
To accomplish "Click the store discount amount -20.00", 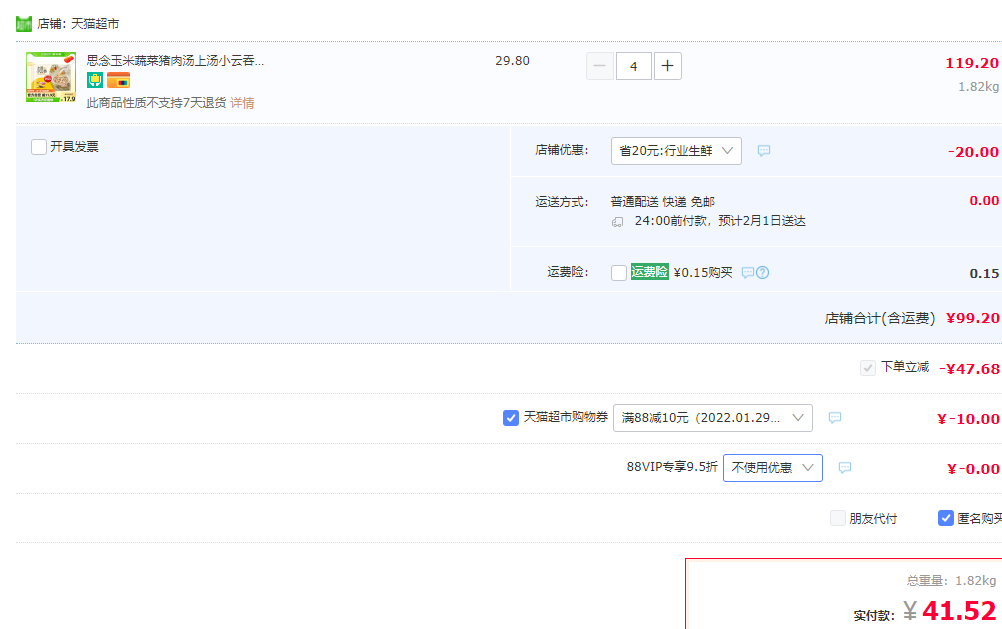I will pyautogui.click(x=973, y=152).
